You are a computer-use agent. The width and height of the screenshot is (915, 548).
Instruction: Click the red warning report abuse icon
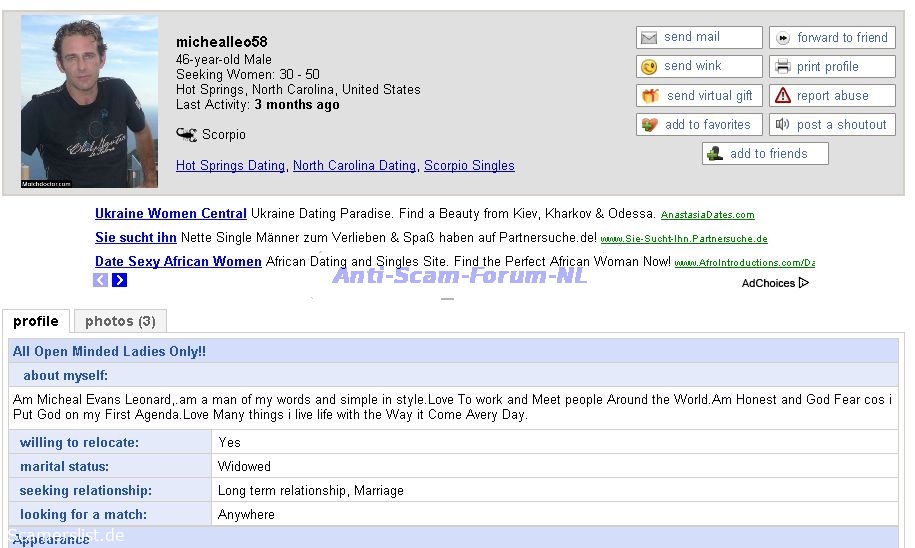[x=782, y=96]
